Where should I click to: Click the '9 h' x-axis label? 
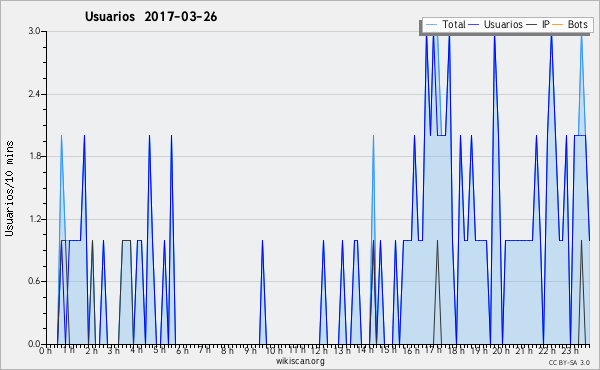click(x=250, y=350)
